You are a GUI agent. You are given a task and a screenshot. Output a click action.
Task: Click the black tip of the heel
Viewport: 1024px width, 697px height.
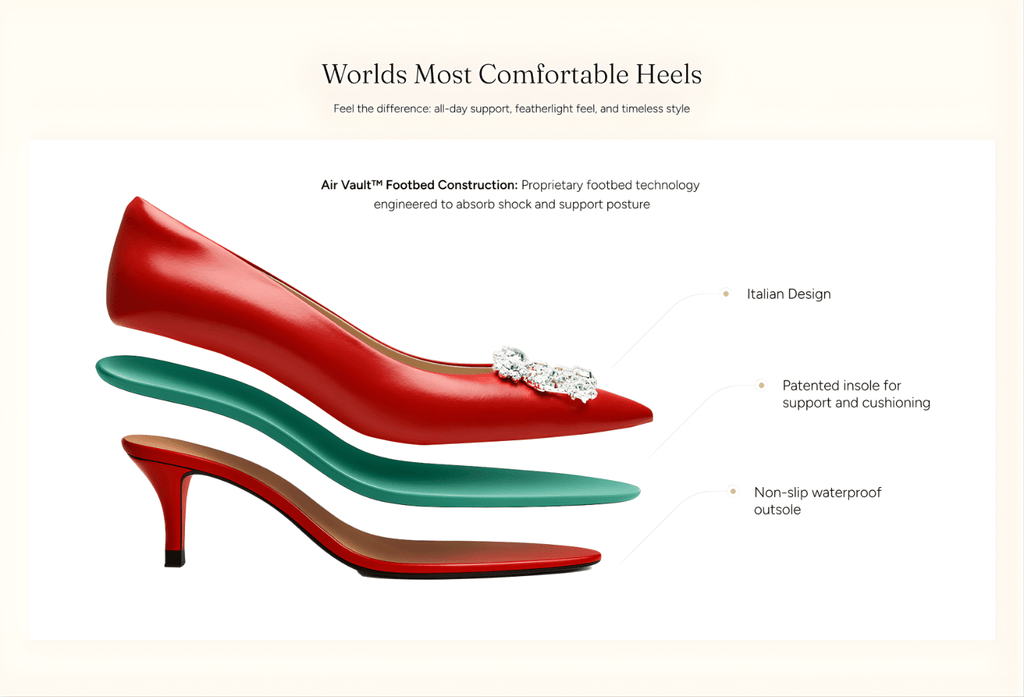(174, 558)
